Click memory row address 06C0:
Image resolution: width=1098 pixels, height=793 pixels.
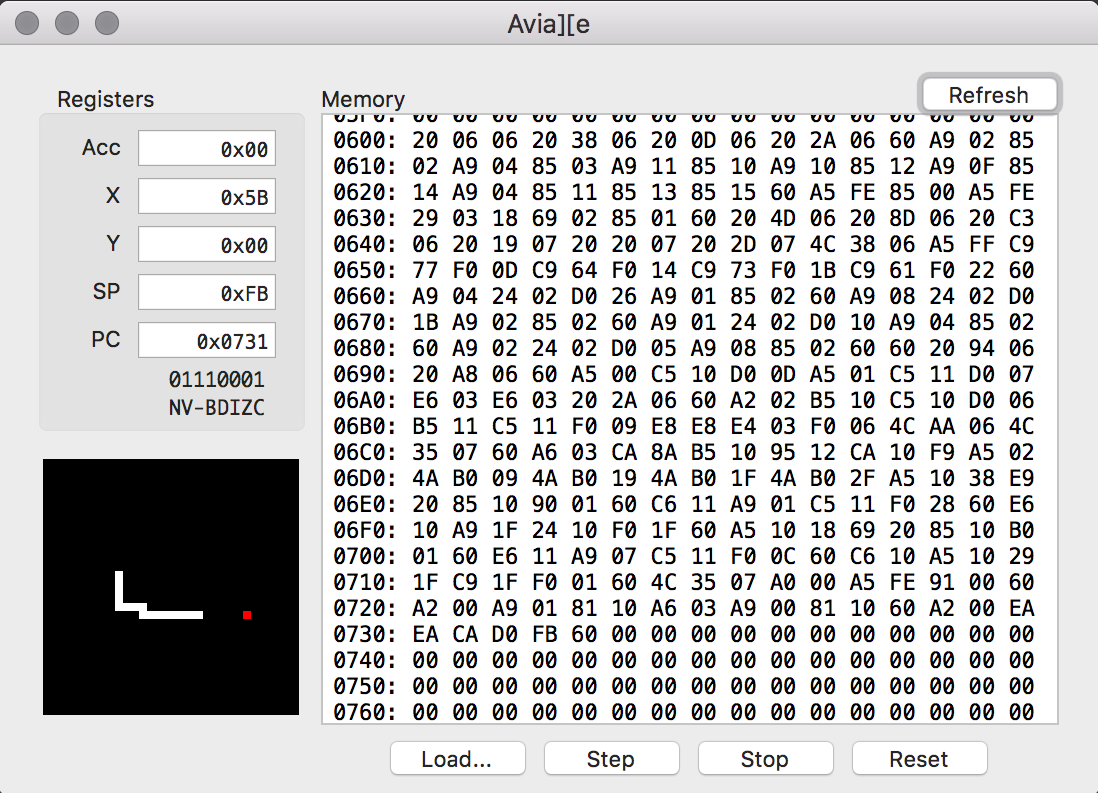pyautogui.click(x=364, y=452)
